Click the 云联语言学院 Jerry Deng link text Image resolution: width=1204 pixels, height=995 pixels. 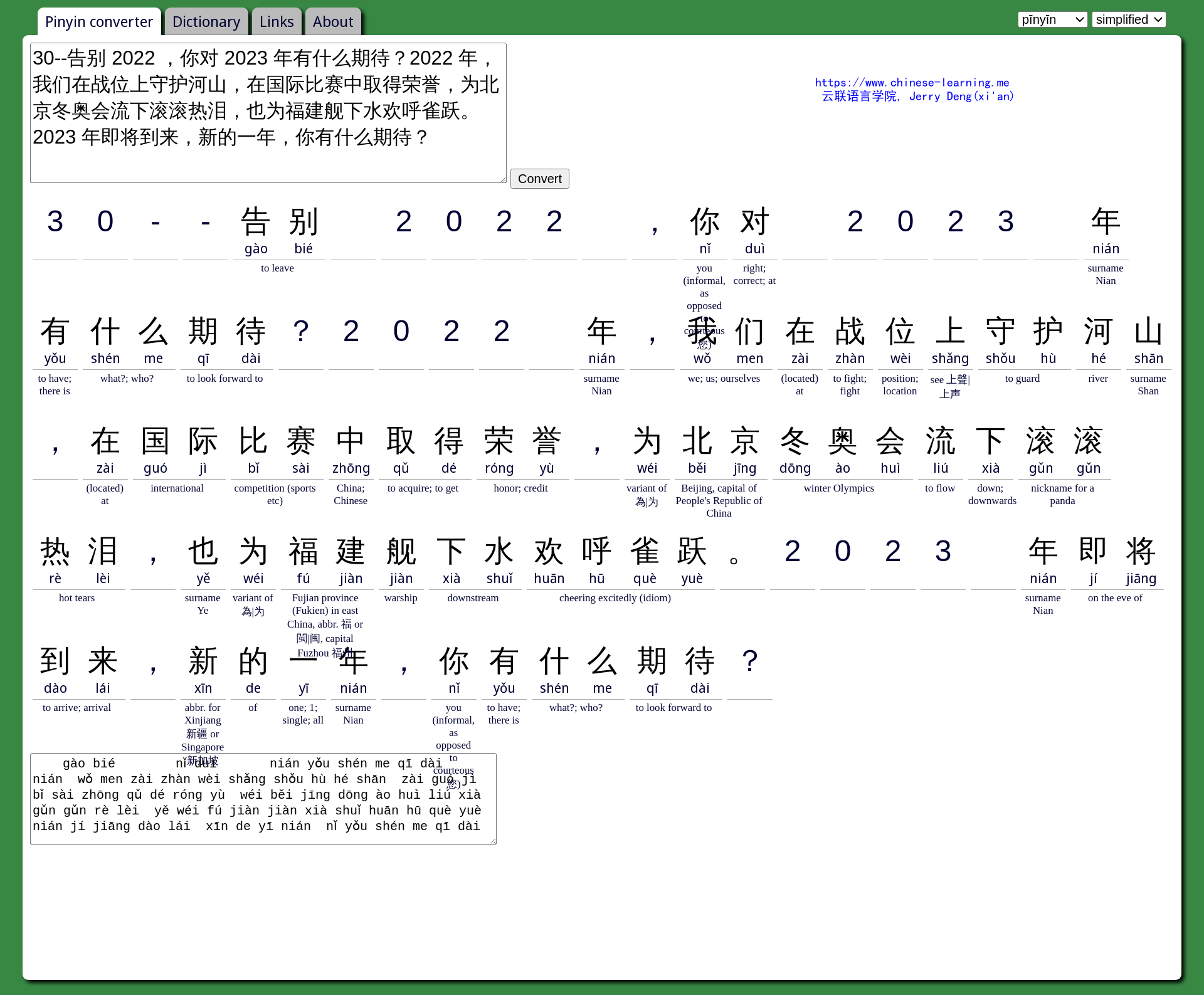[x=917, y=96]
